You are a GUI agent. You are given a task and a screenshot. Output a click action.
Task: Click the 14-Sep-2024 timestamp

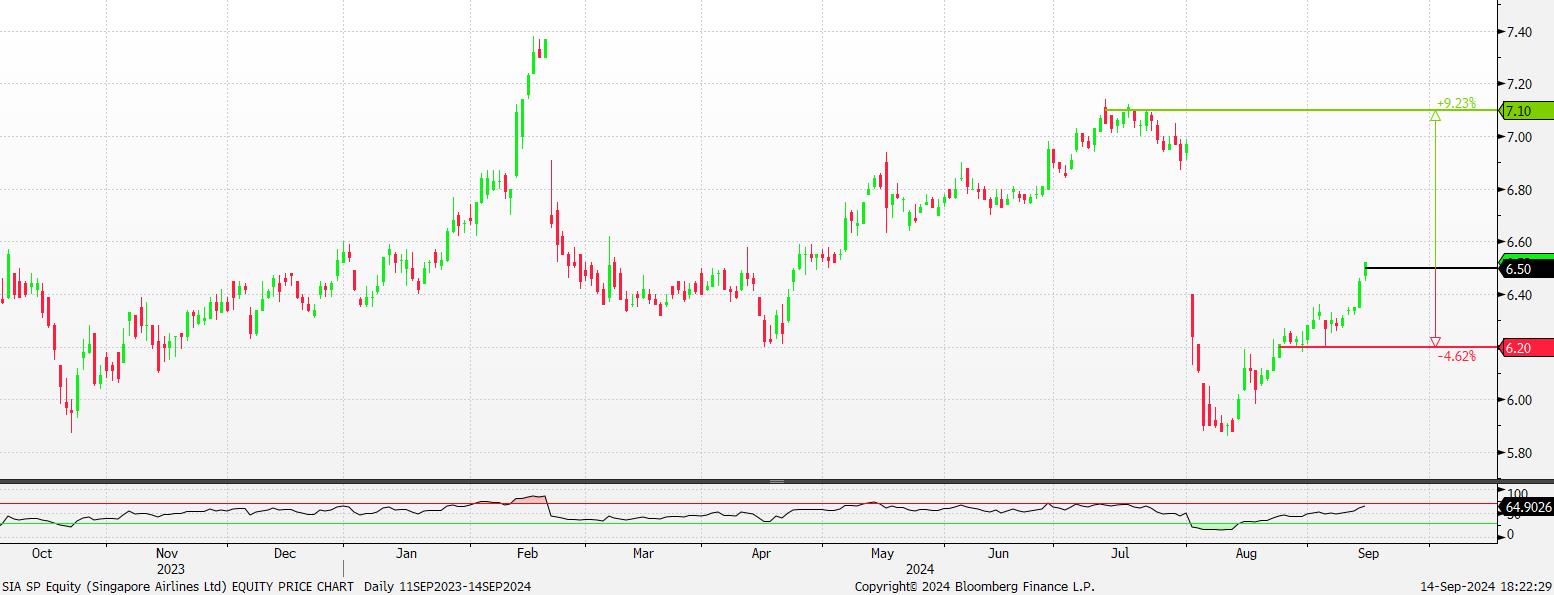(x=1486, y=586)
